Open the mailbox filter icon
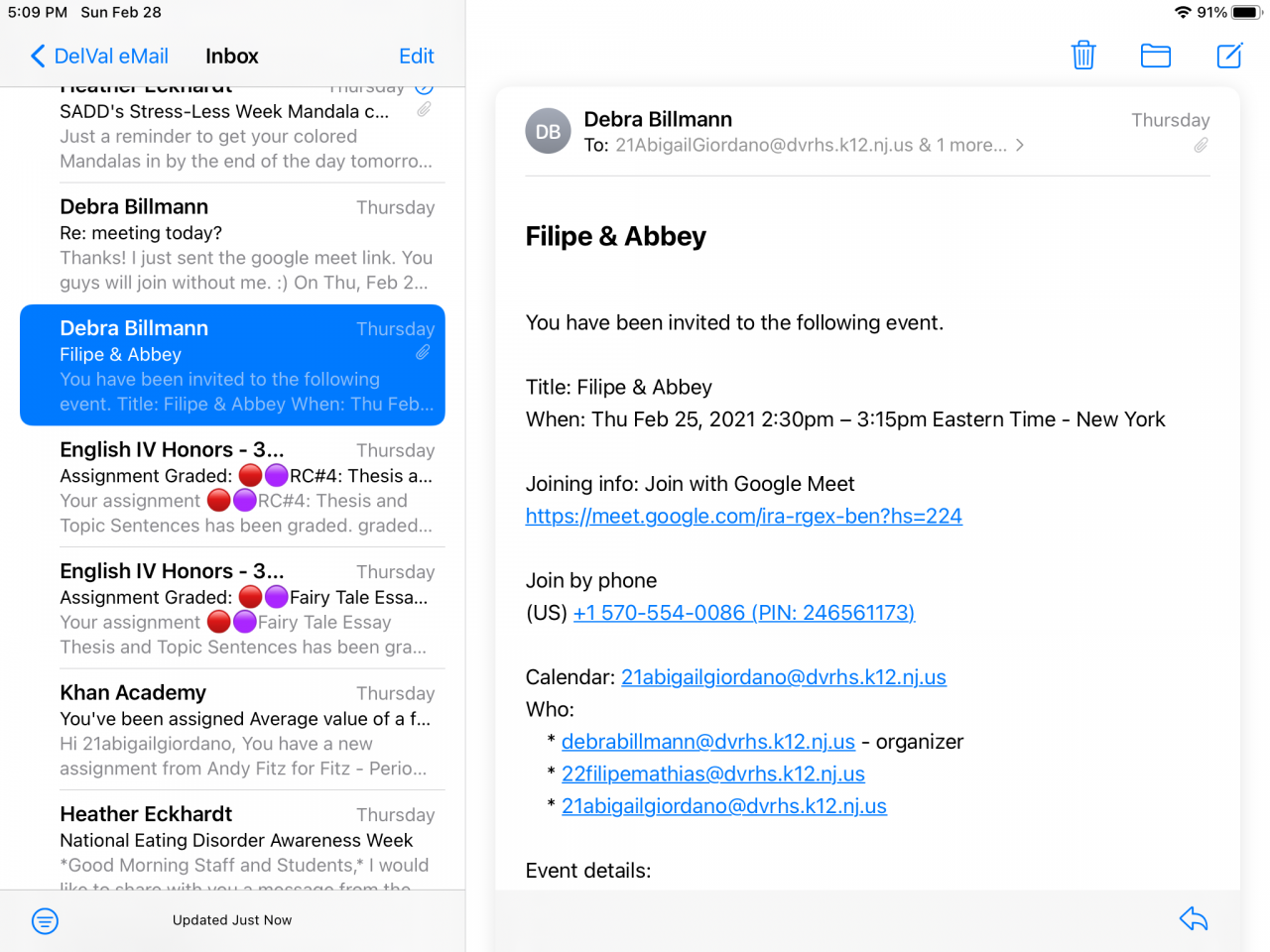This screenshot has height=952, width=1270. (x=45, y=921)
